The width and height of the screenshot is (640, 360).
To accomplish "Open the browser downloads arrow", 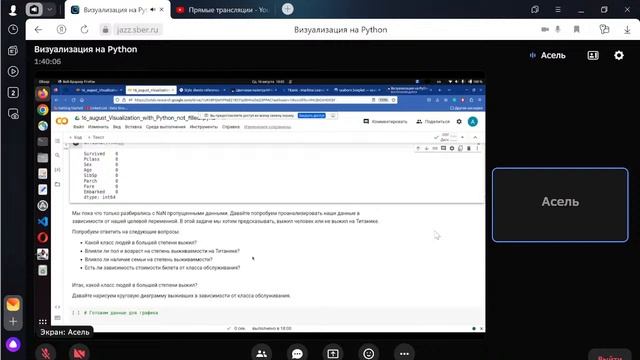I will (627, 30).
